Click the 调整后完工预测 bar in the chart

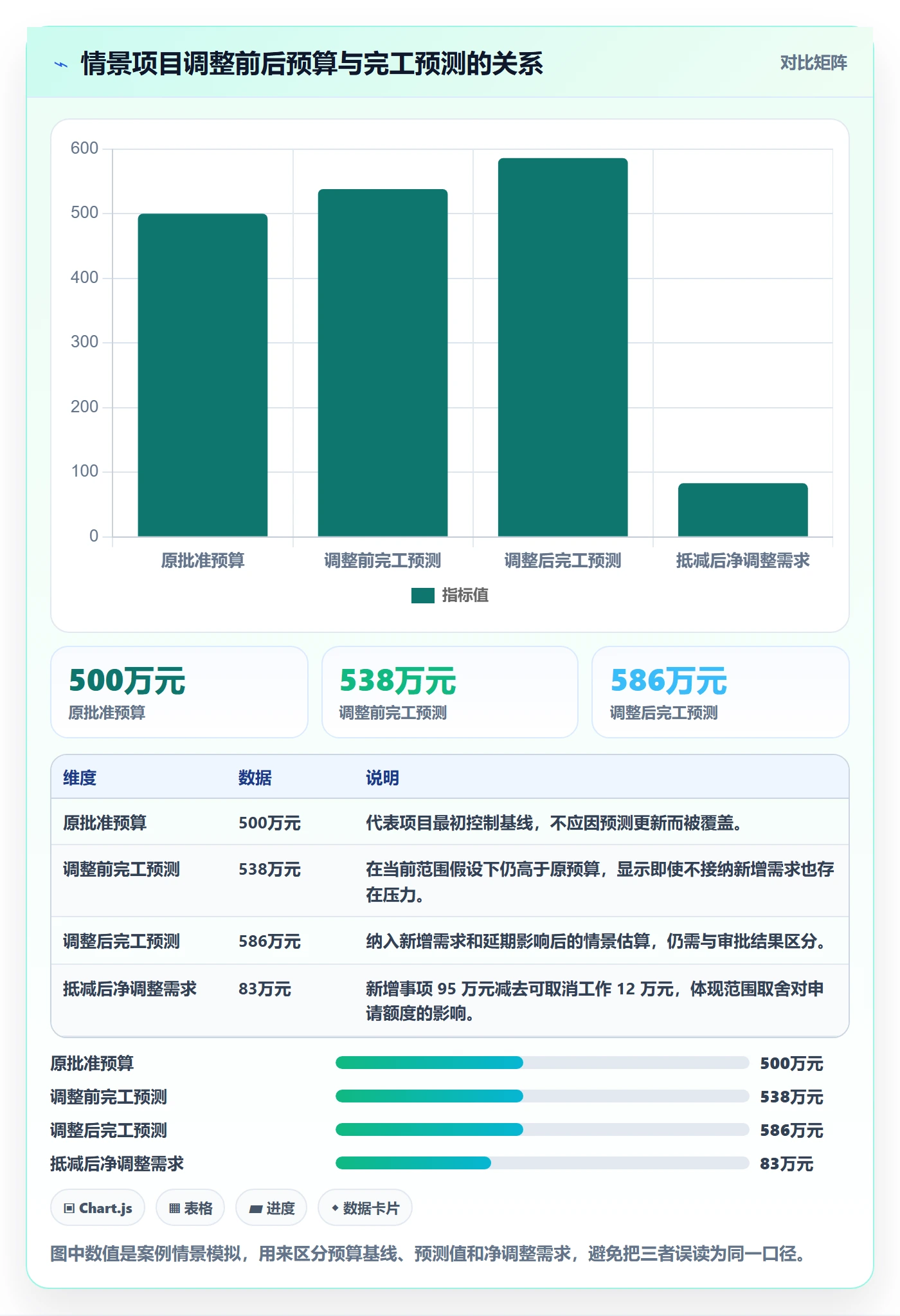coord(562,347)
